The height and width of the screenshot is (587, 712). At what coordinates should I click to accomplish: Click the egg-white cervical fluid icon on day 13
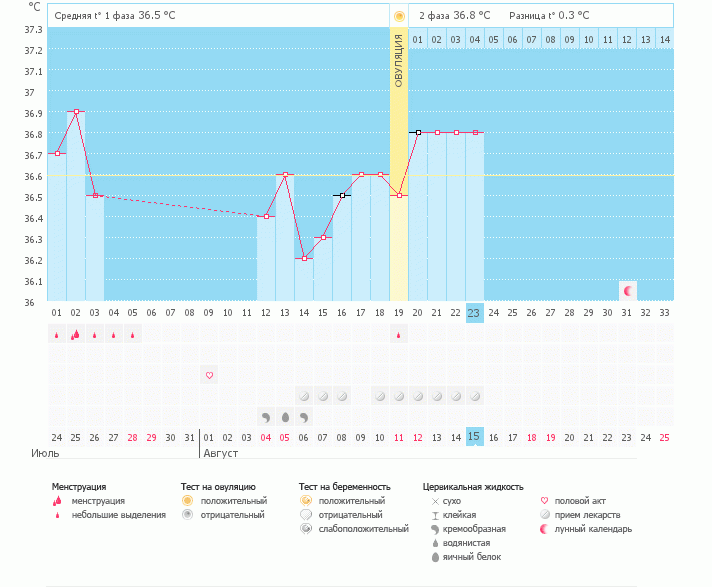285,416
